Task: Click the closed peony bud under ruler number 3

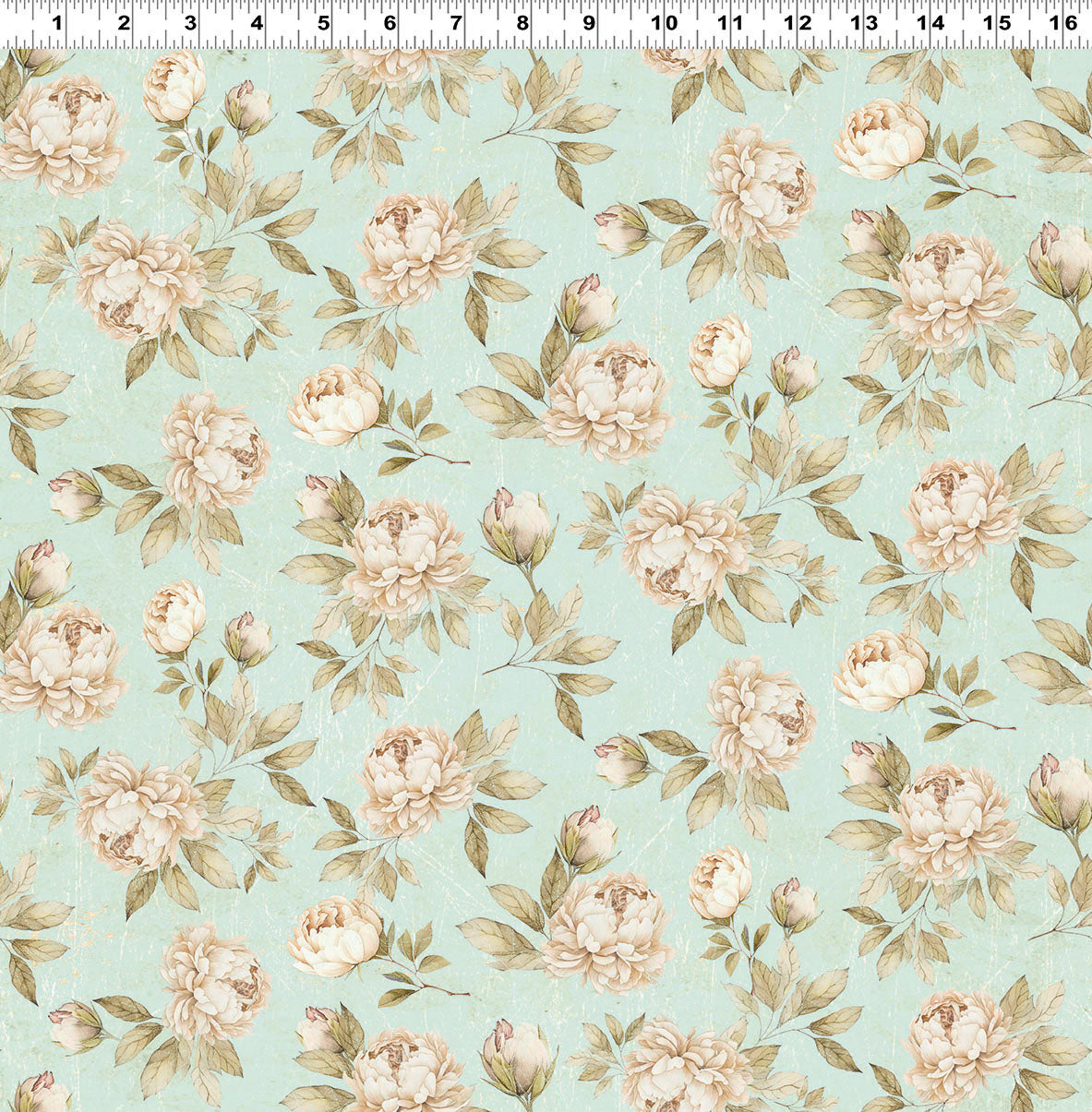Action: pos(174,86)
